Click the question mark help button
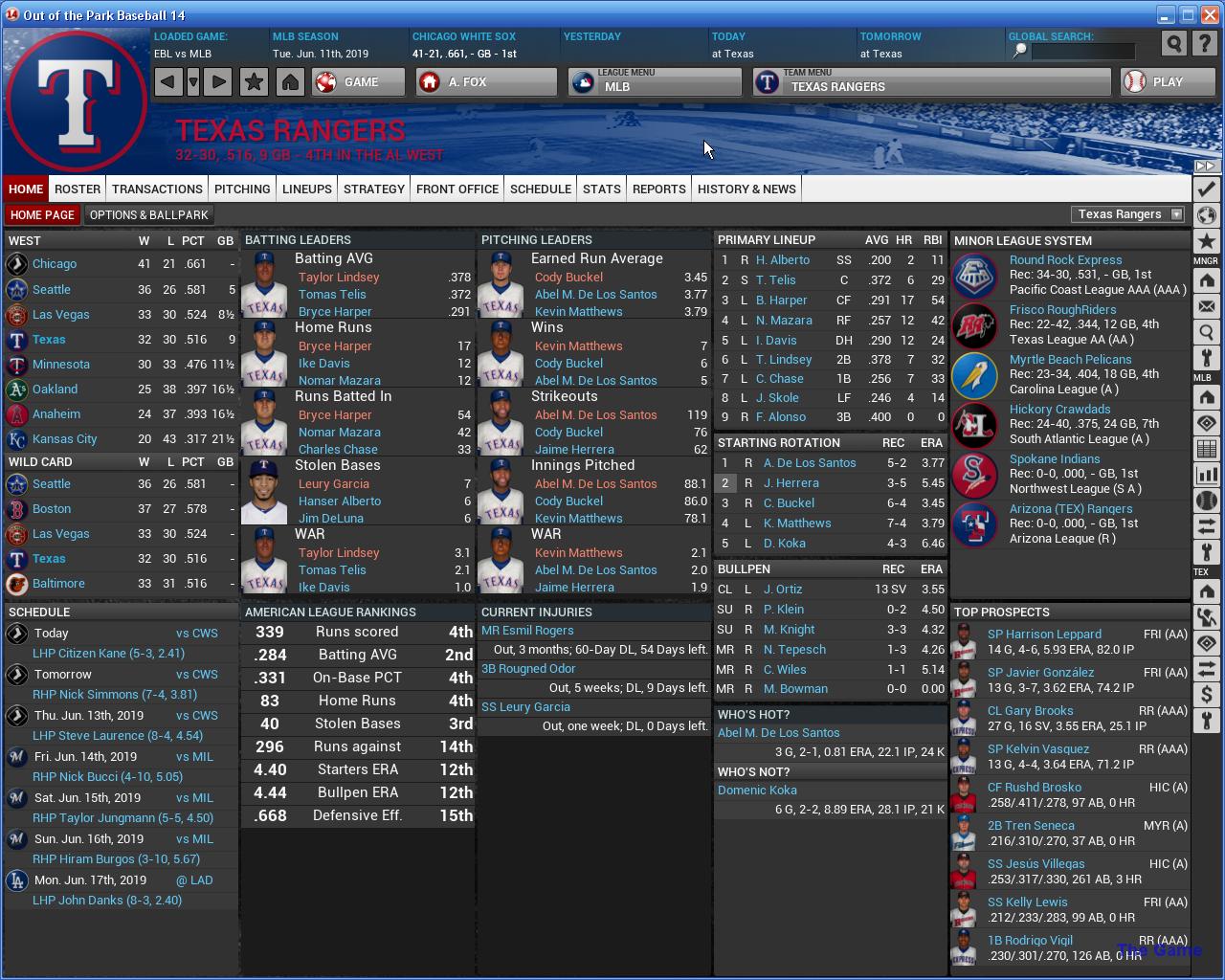1225x980 pixels. click(x=1205, y=43)
